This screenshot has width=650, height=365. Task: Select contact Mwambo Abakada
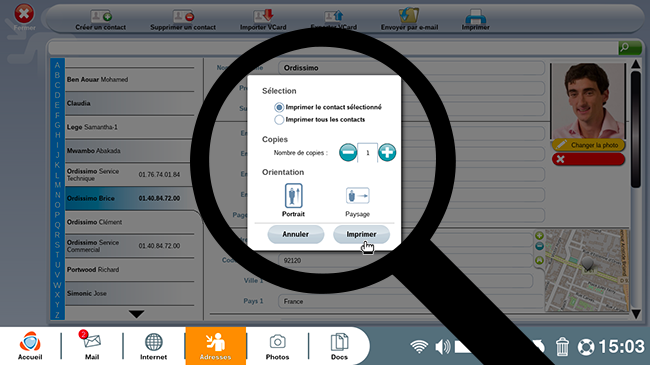coord(130,151)
